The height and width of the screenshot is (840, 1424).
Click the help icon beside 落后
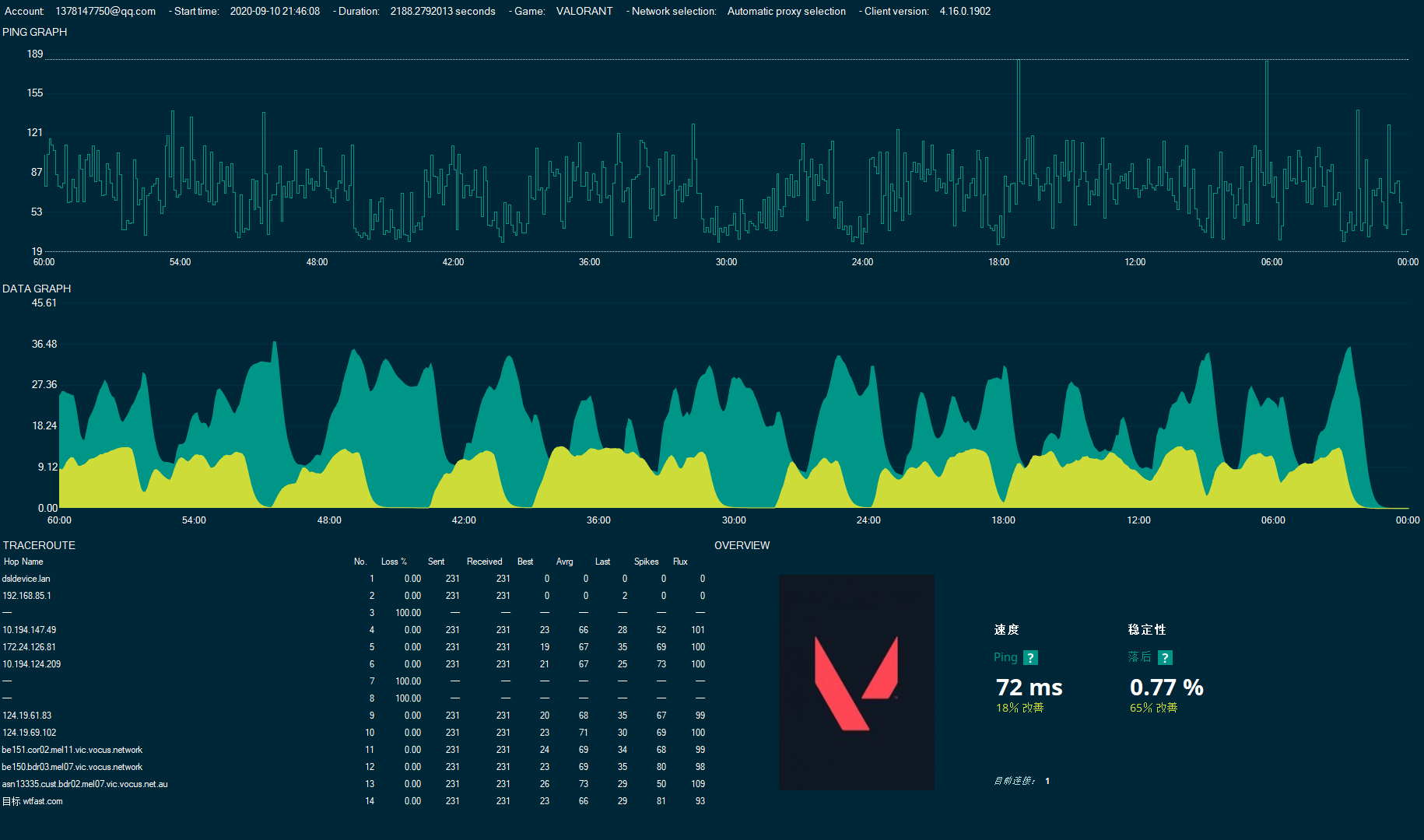click(x=1165, y=658)
